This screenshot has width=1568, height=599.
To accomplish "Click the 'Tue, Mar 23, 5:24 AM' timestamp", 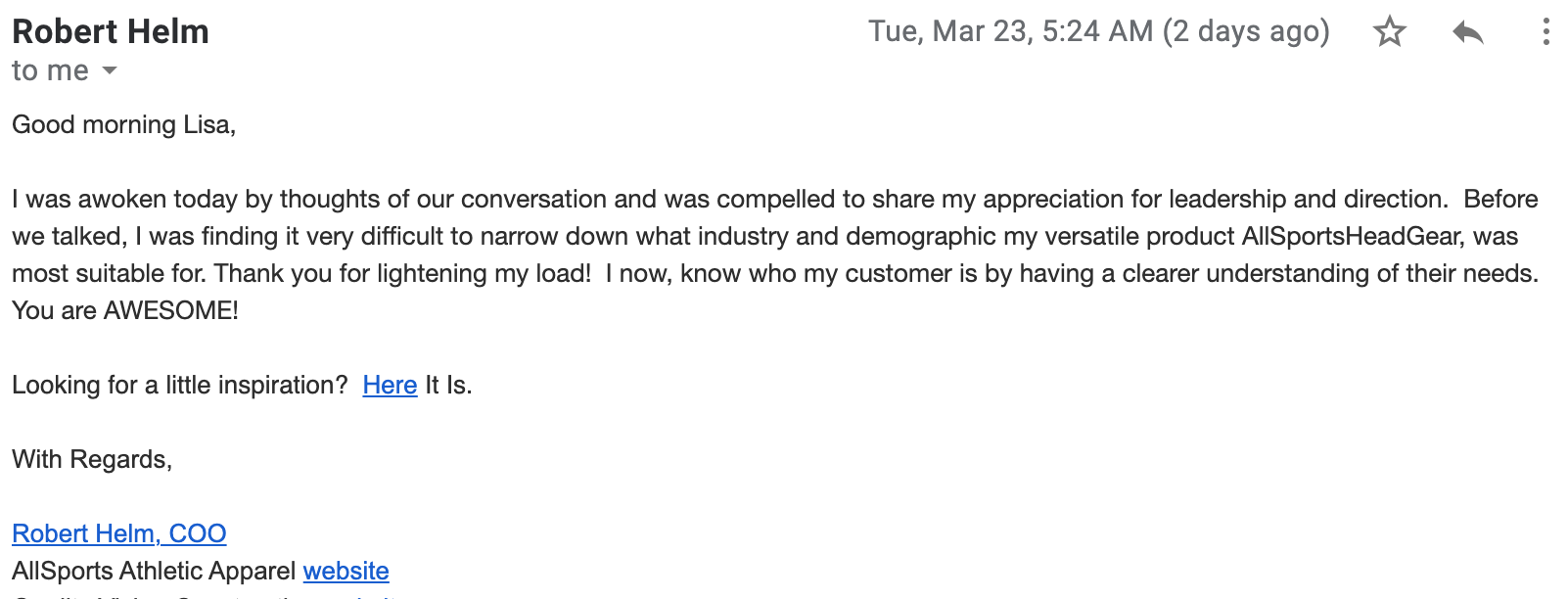I will tap(1011, 31).
